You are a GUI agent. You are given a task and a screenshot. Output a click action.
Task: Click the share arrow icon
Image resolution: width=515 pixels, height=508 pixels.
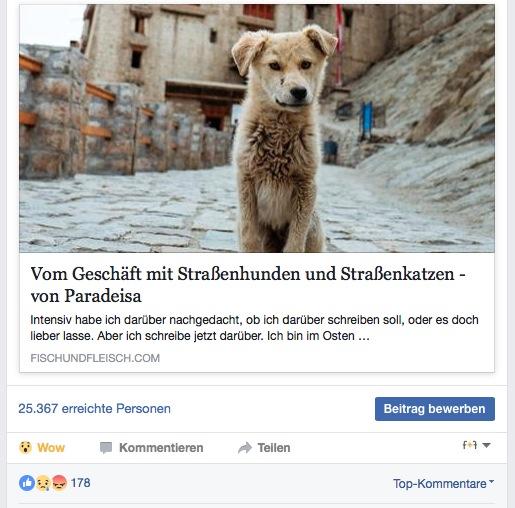tap(245, 448)
